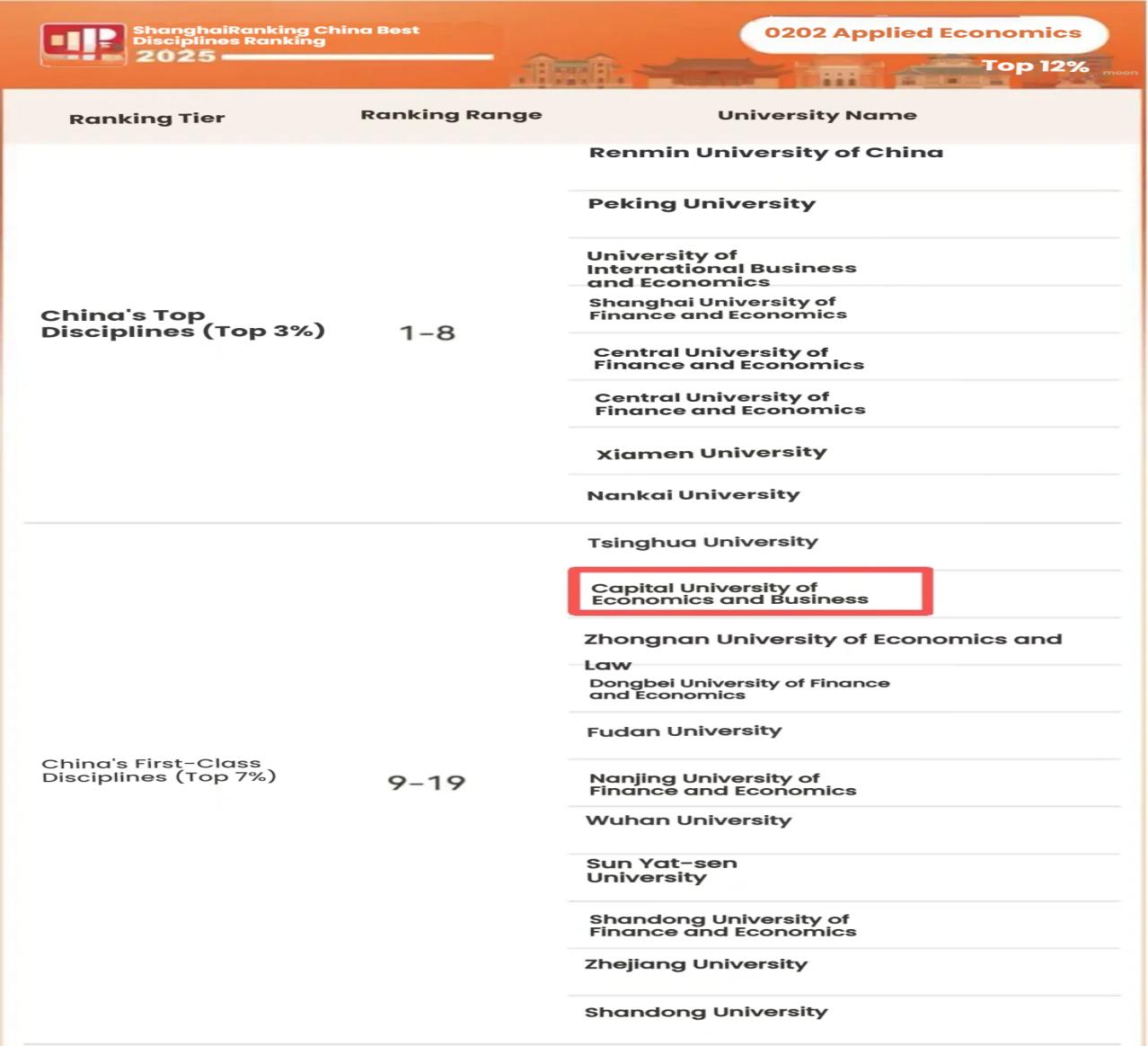
Task: Click the Top 12% label
Action: pyautogui.click(x=1035, y=66)
